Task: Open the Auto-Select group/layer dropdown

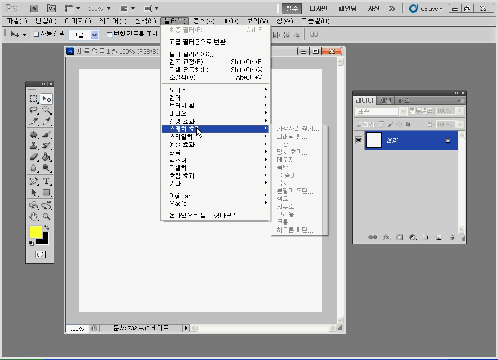Action: [84, 35]
